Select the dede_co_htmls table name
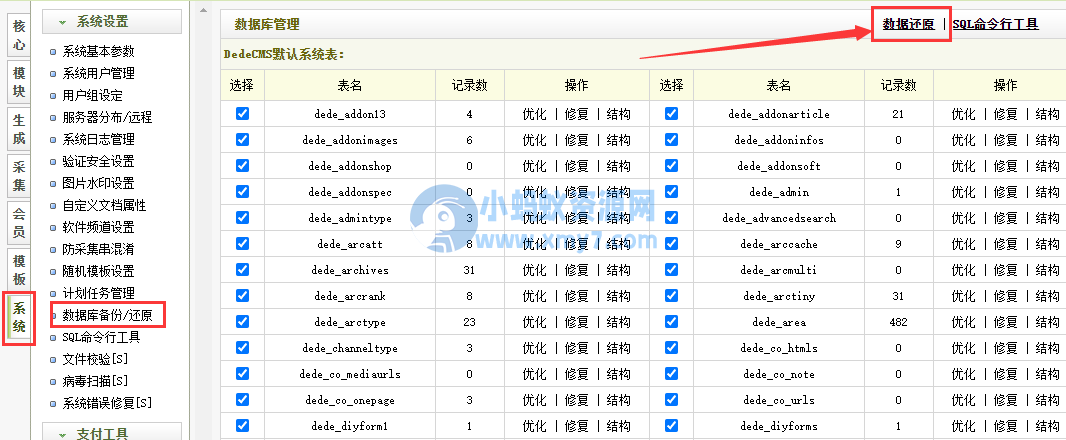Screen dimensions: 1066x440 (779, 348)
